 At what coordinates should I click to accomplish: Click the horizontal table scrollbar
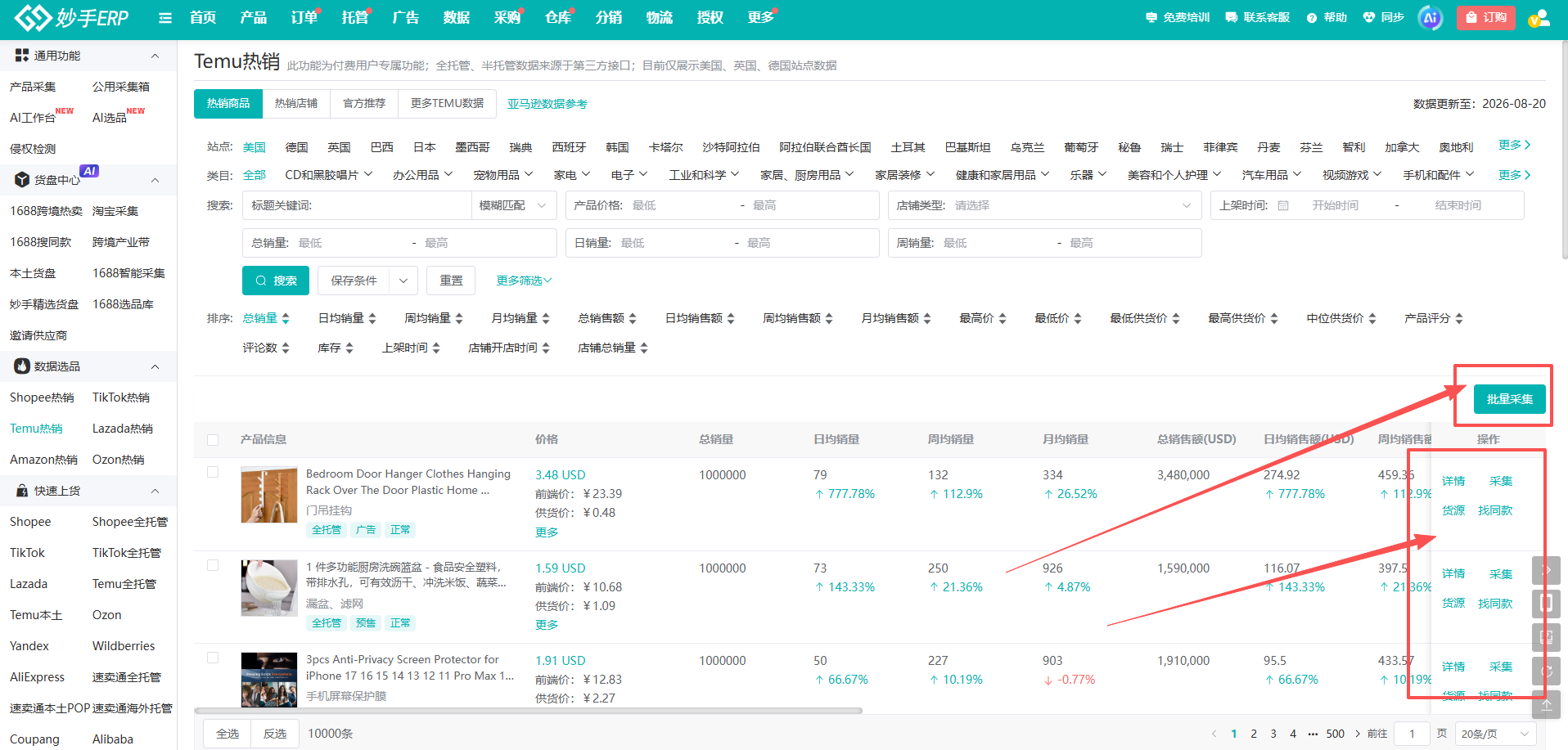coord(529,711)
